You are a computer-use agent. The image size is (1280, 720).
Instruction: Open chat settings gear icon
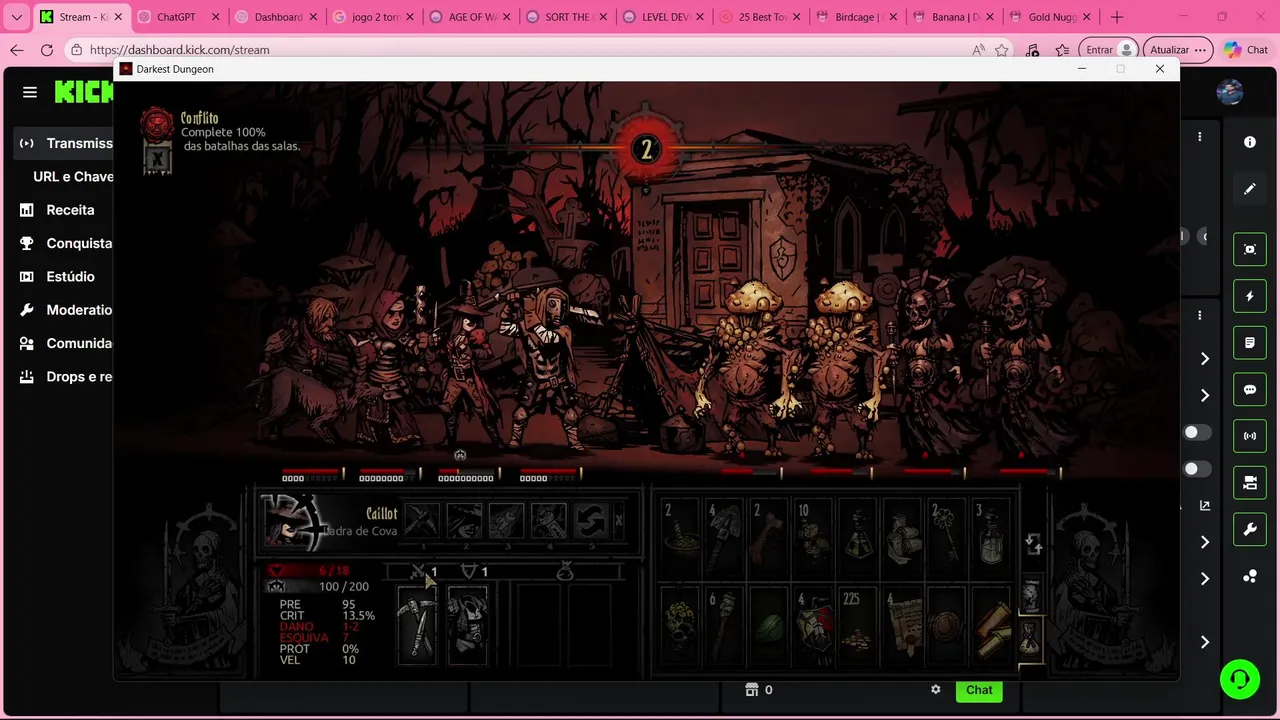click(x=936, y=690)
